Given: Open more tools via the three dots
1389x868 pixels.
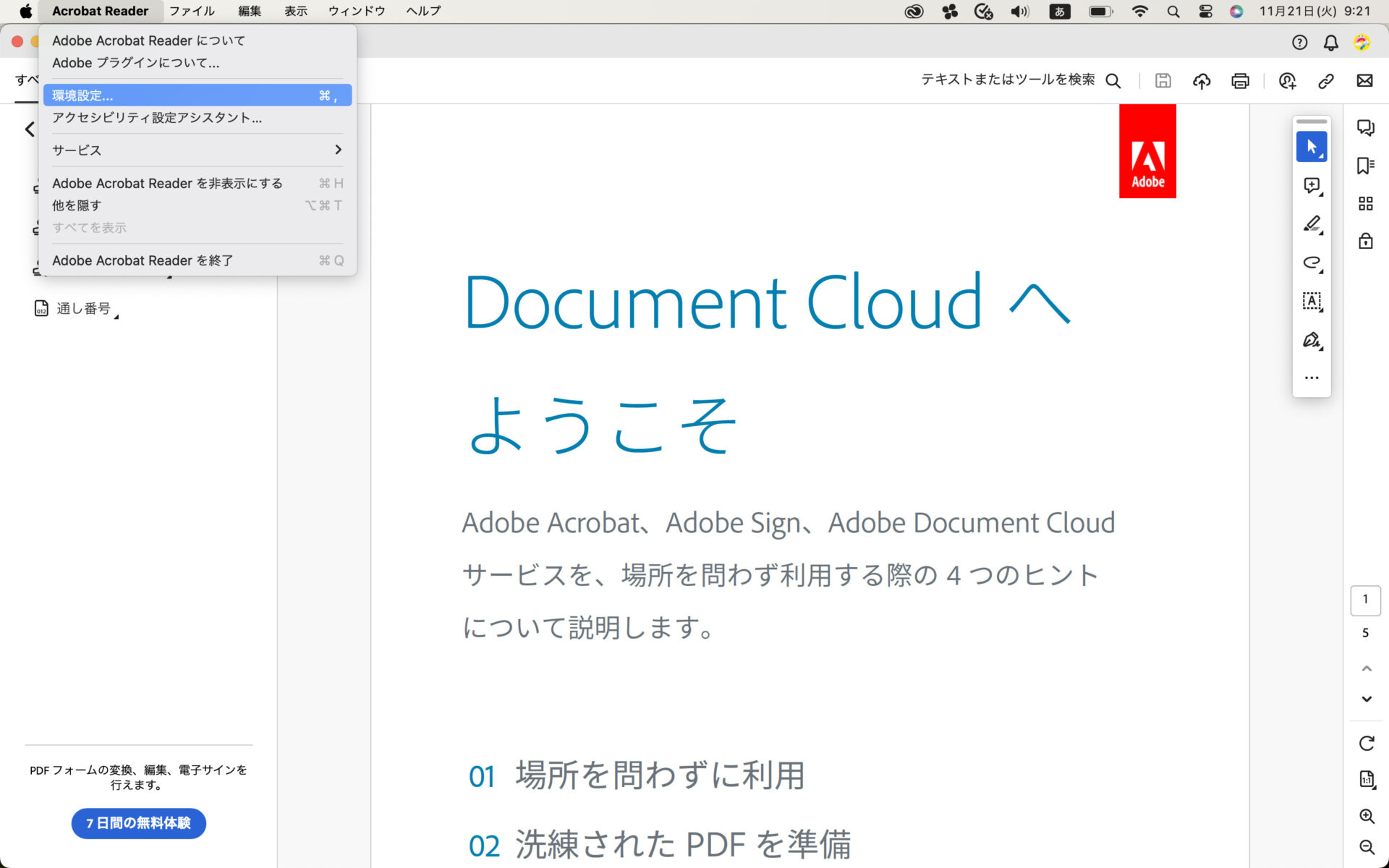Looking at the screenshot, I should point(1312,378).
